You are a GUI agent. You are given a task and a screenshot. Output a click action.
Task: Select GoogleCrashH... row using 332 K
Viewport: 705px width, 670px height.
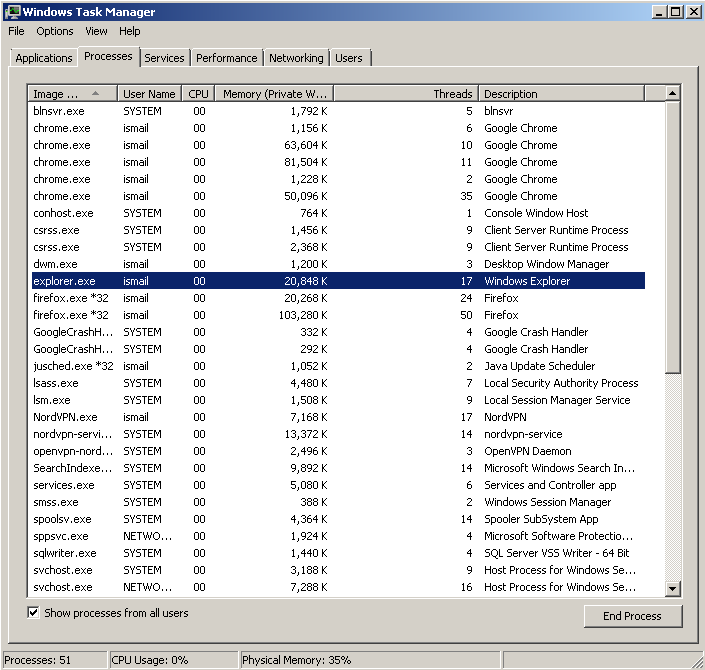(338, 332)
